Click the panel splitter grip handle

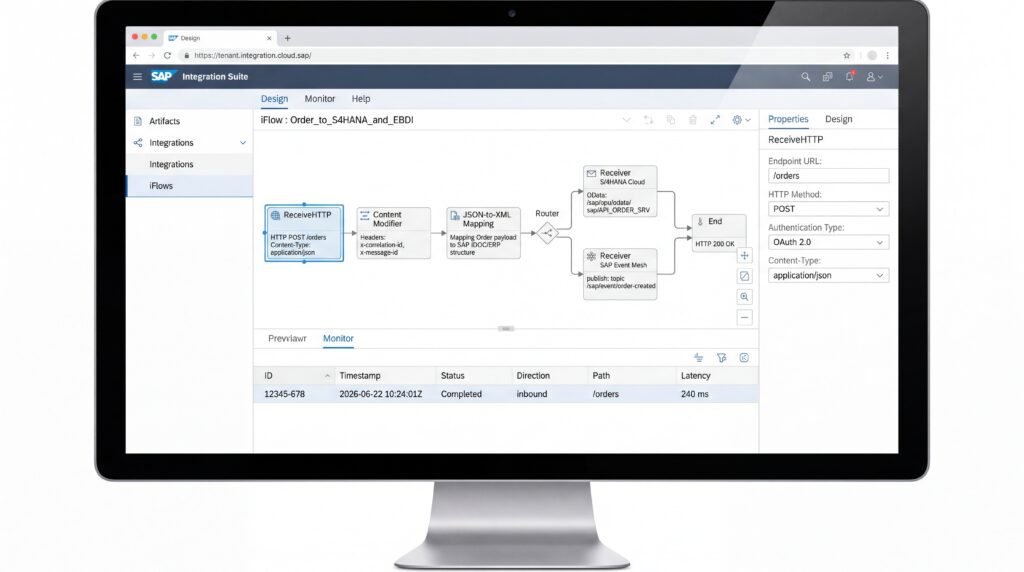[506, 328]
